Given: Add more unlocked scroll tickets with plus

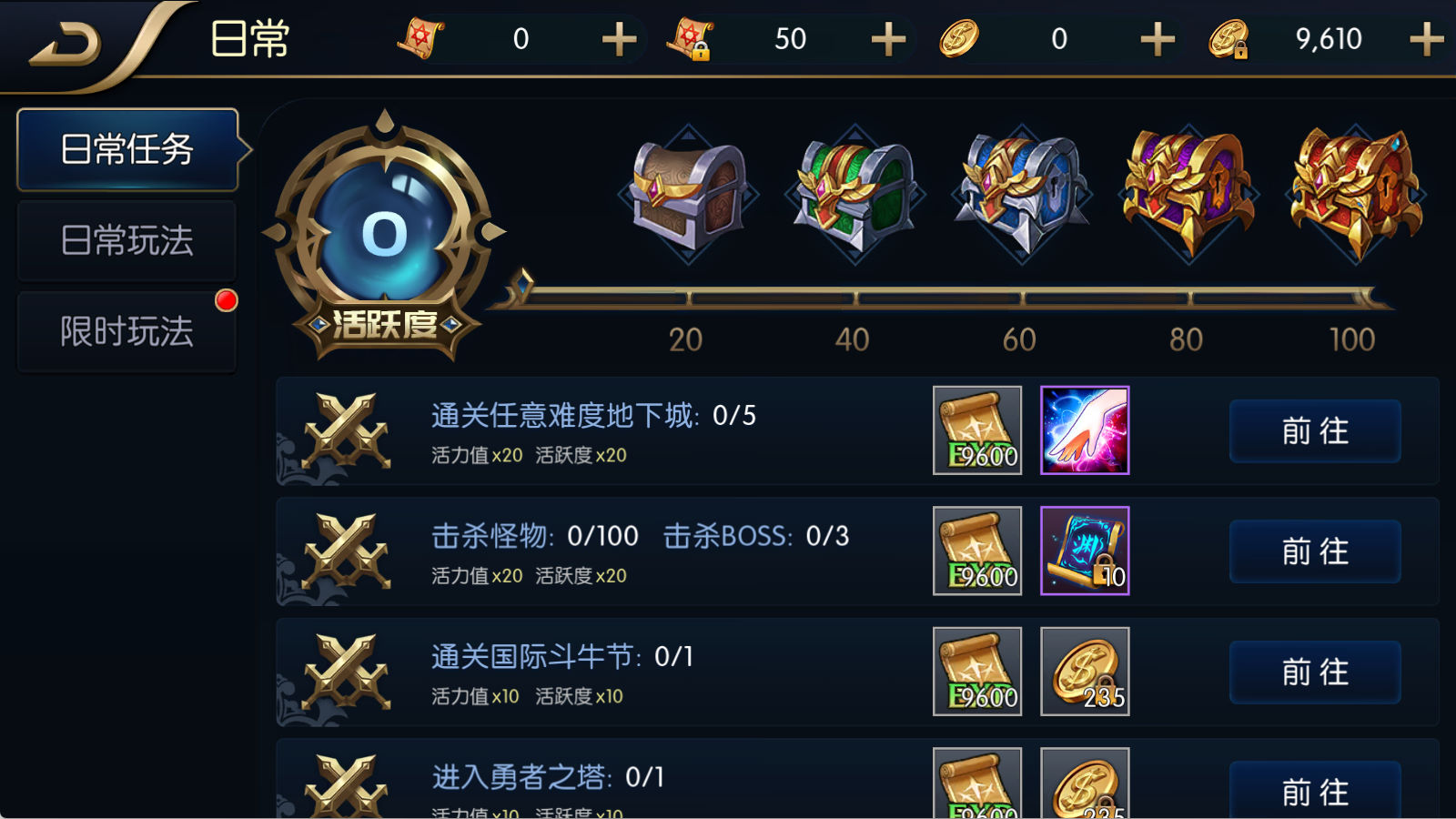Looking at the screenshot, I should click(619, 39).
